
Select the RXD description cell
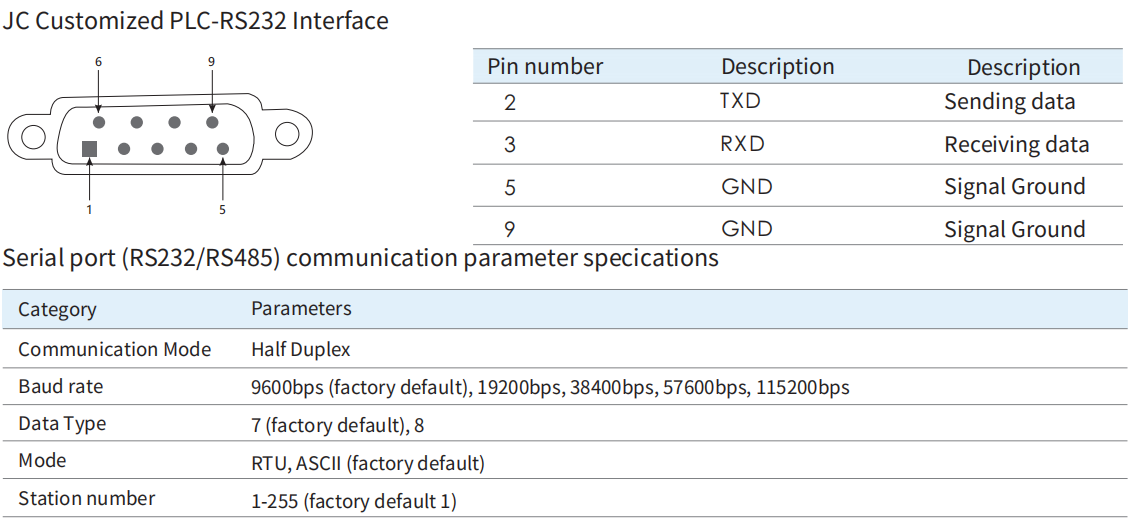742,144
